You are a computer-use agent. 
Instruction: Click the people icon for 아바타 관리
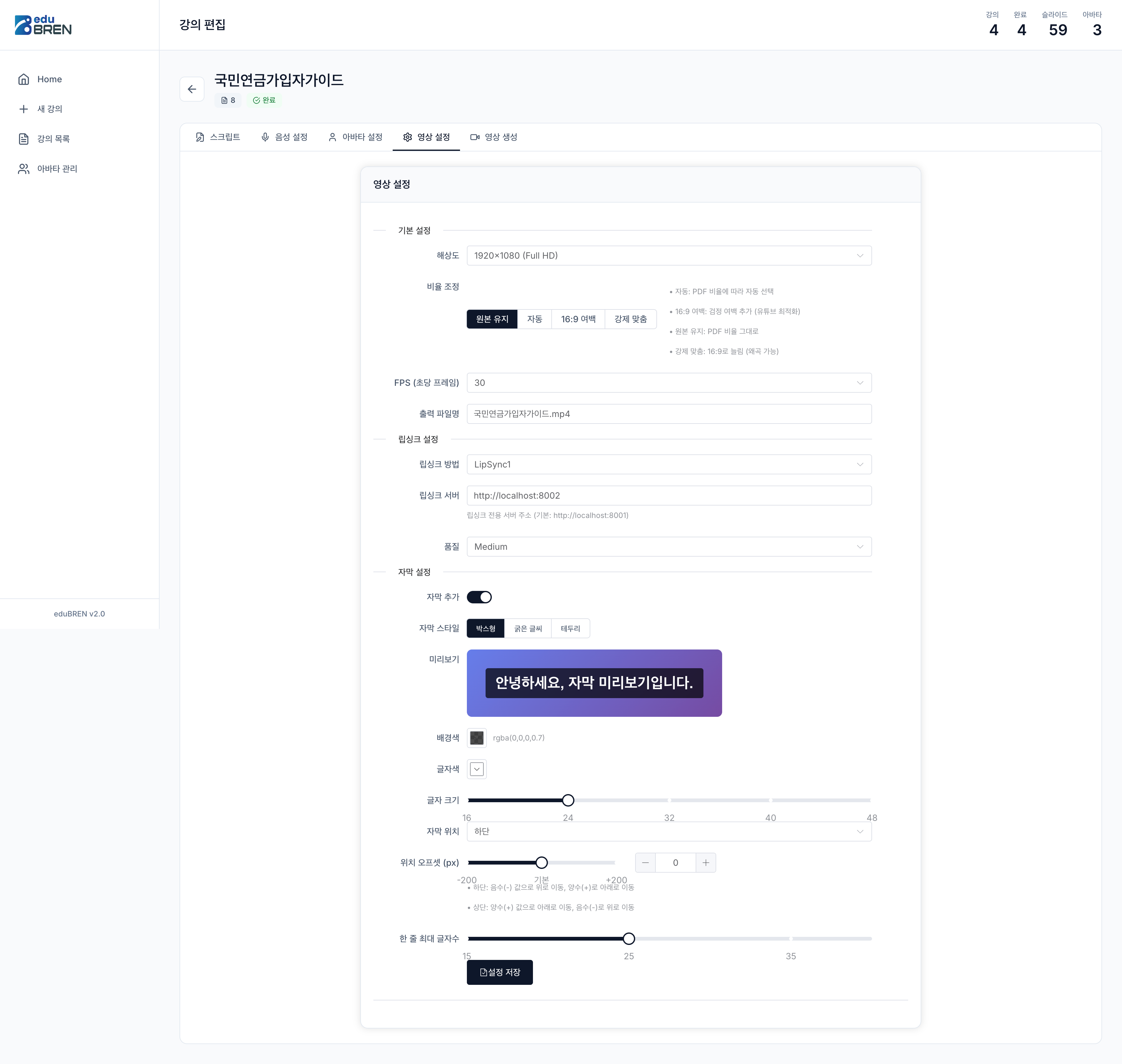(24, 169)
